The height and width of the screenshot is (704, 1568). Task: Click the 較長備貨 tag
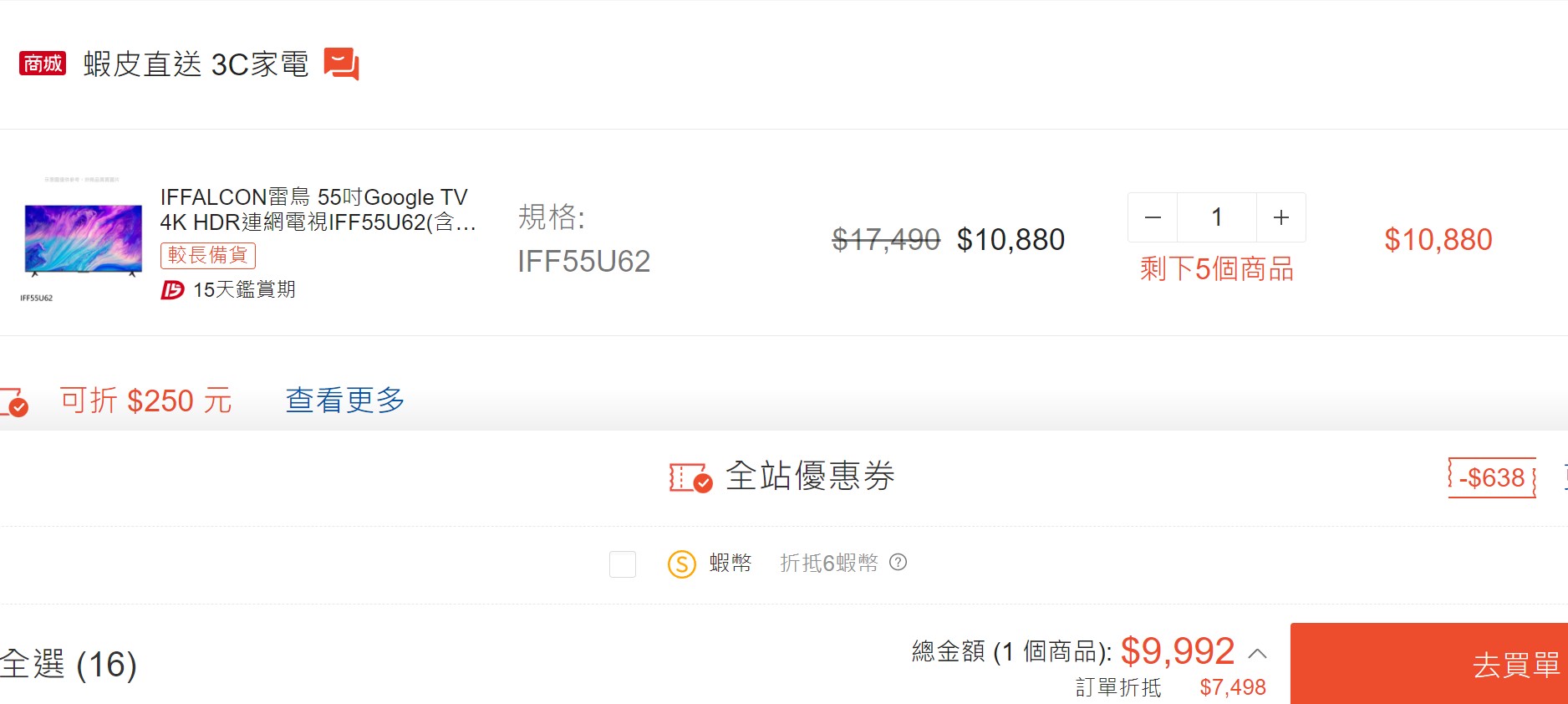[x=208, y=255]
